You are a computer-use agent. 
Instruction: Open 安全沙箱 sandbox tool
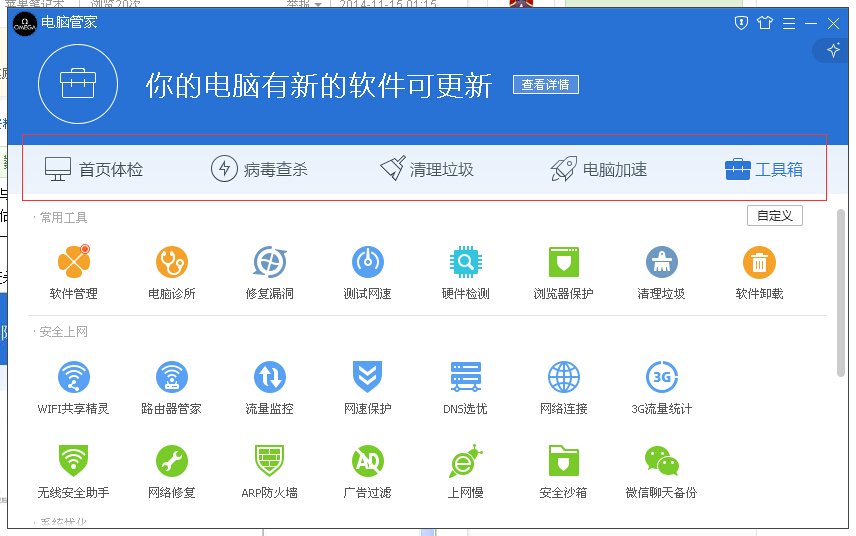pyautogui.click(x=563, y=472)
